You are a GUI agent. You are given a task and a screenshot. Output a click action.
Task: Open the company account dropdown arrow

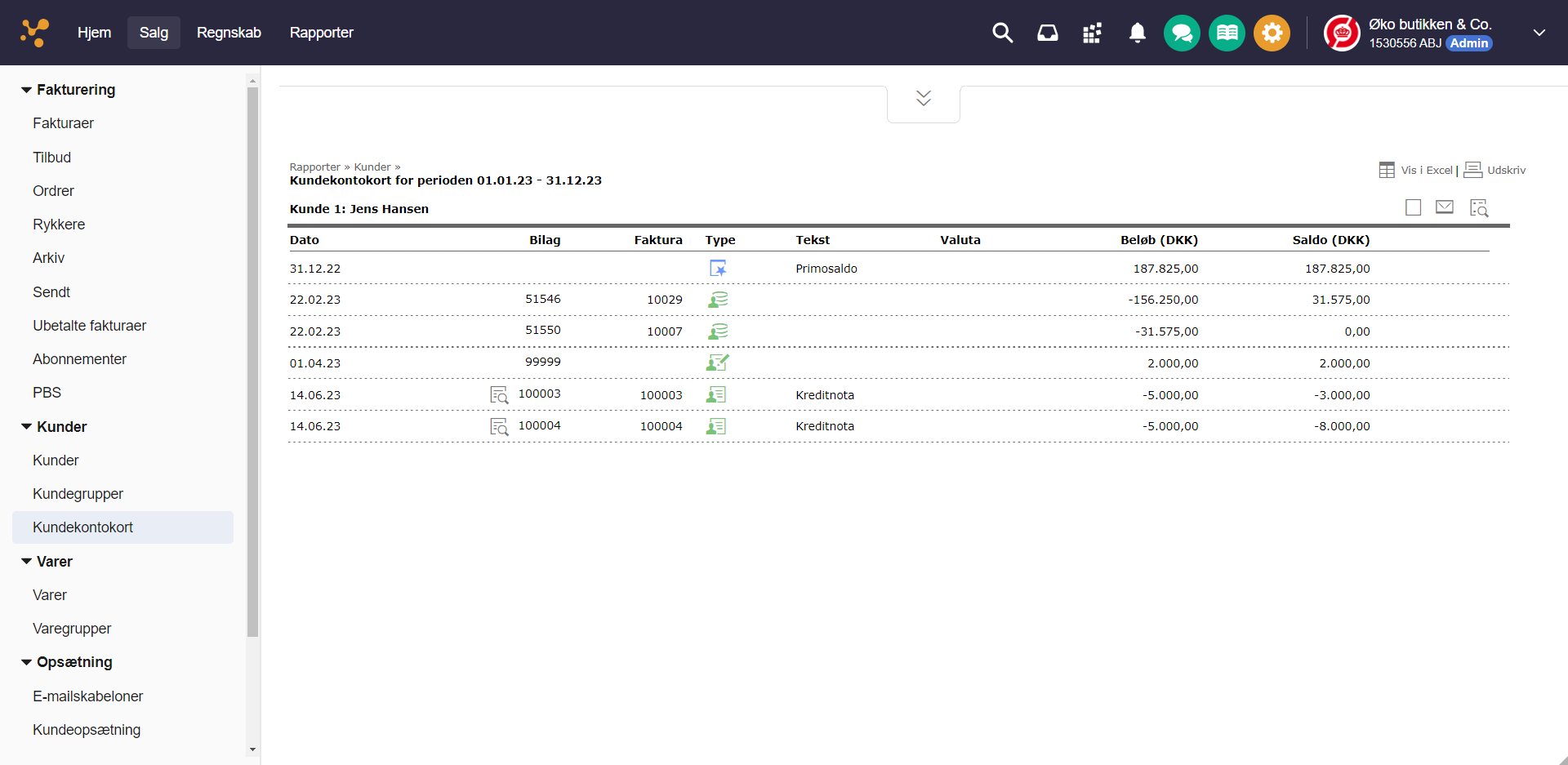point(1539,33)
